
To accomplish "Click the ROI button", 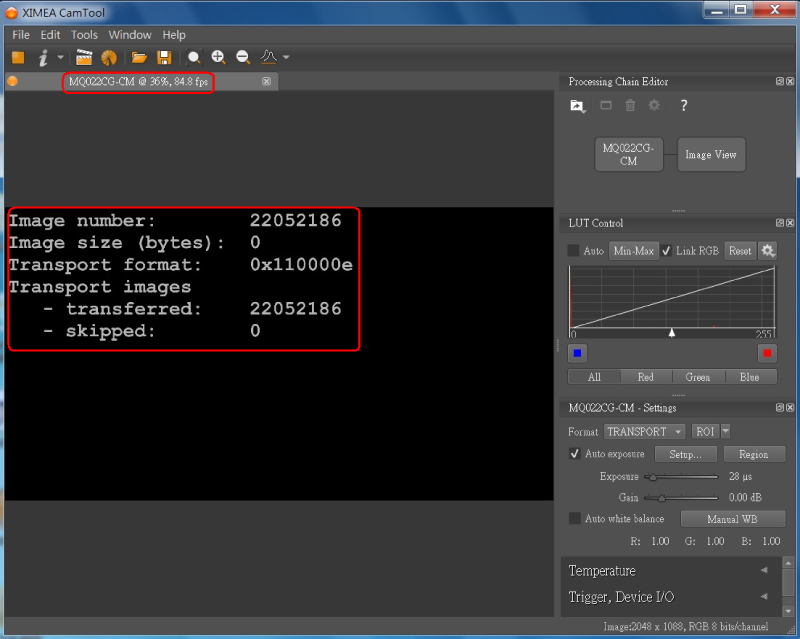I will (x=705, y=432).
